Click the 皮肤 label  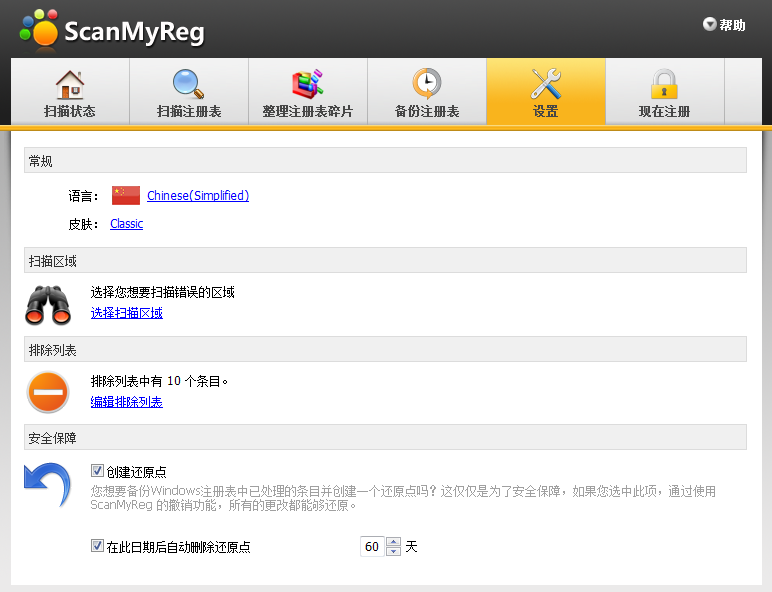pos(83,224)
